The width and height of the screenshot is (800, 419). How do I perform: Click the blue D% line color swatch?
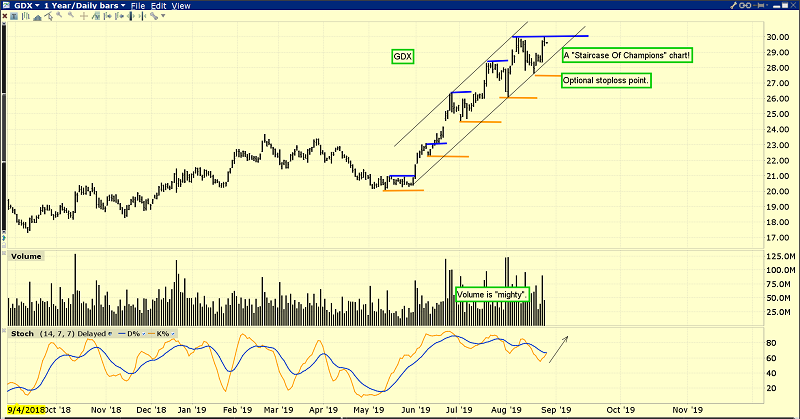121,334
